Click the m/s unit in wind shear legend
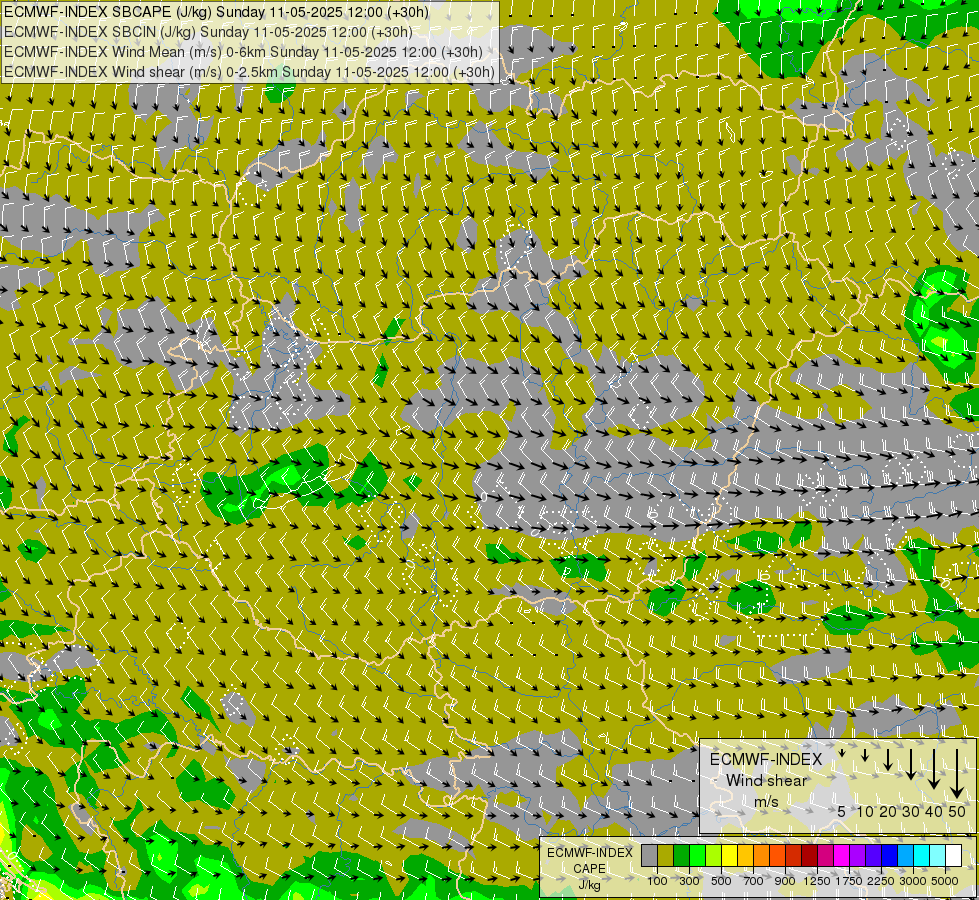979x900 pixels. (x=766, y=802)
